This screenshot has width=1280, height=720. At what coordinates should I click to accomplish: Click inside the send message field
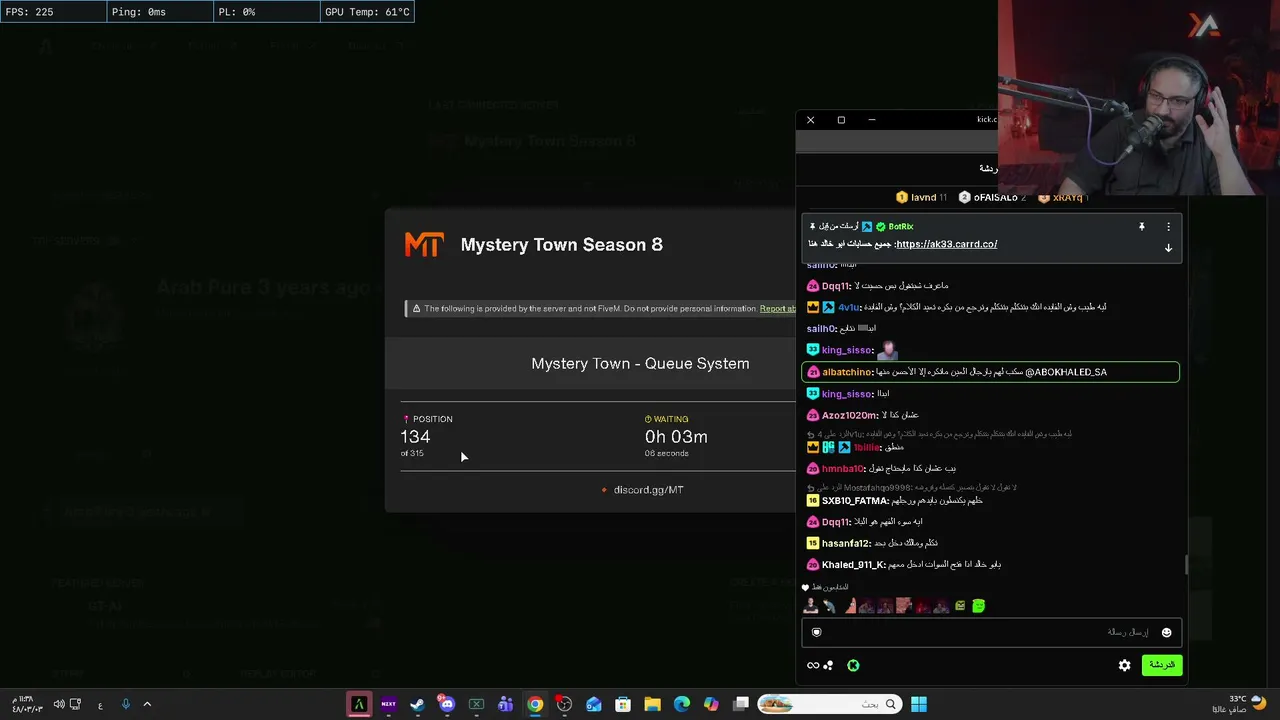coord(991,632)
